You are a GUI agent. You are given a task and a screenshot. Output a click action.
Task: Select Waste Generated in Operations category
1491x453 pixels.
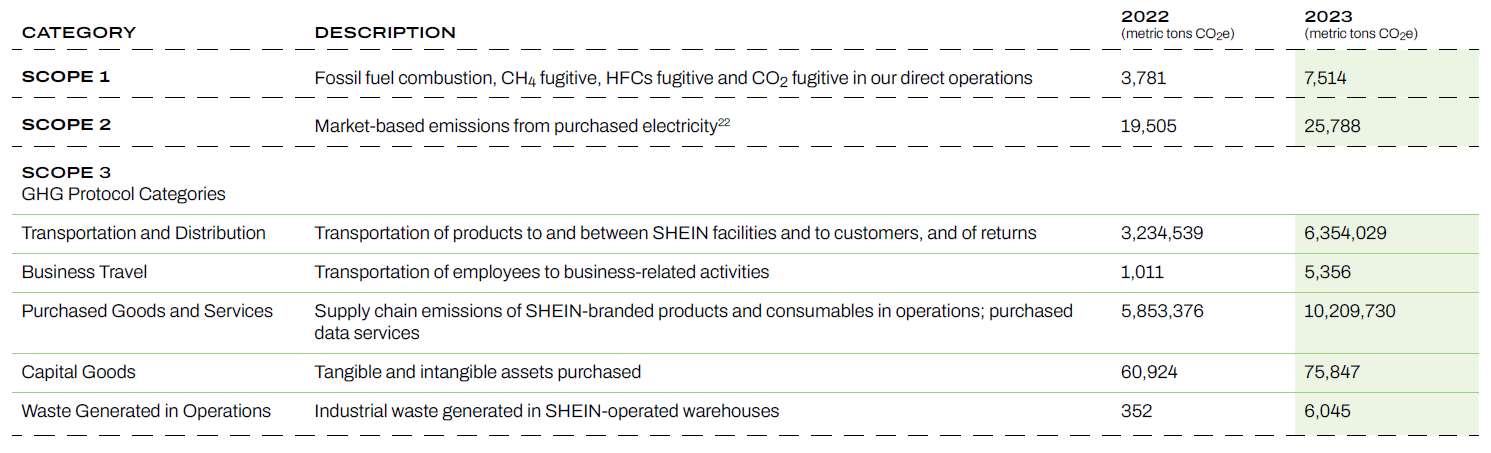pyautogui.click(x=146, y=411)
